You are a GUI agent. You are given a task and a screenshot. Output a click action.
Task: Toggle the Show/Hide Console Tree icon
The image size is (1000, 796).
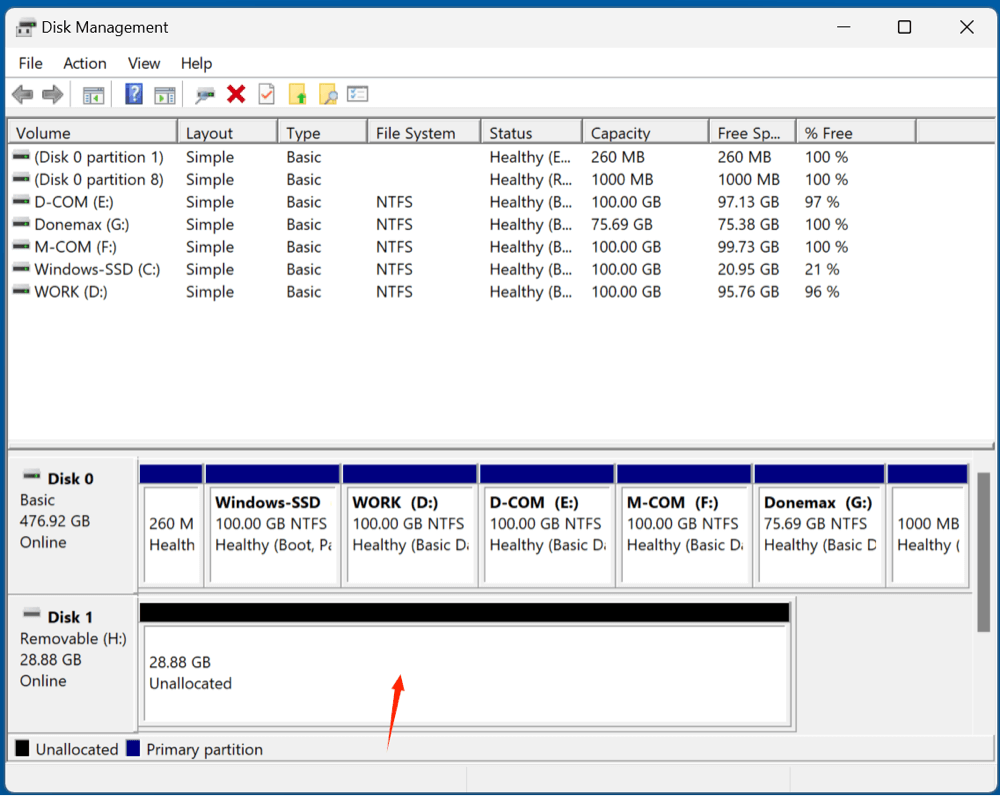(94, 94)
